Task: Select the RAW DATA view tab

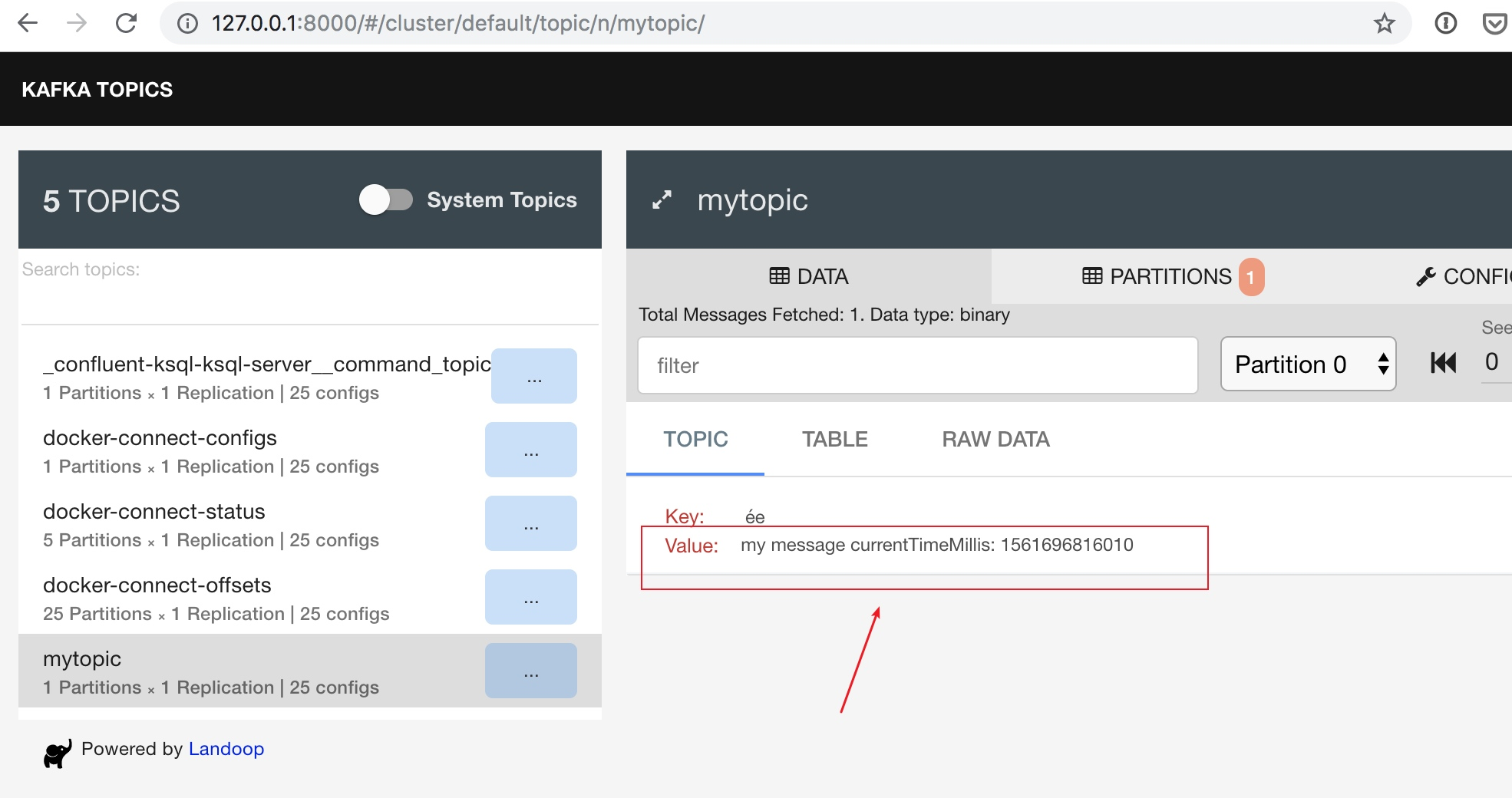Action: click(995, 439)
